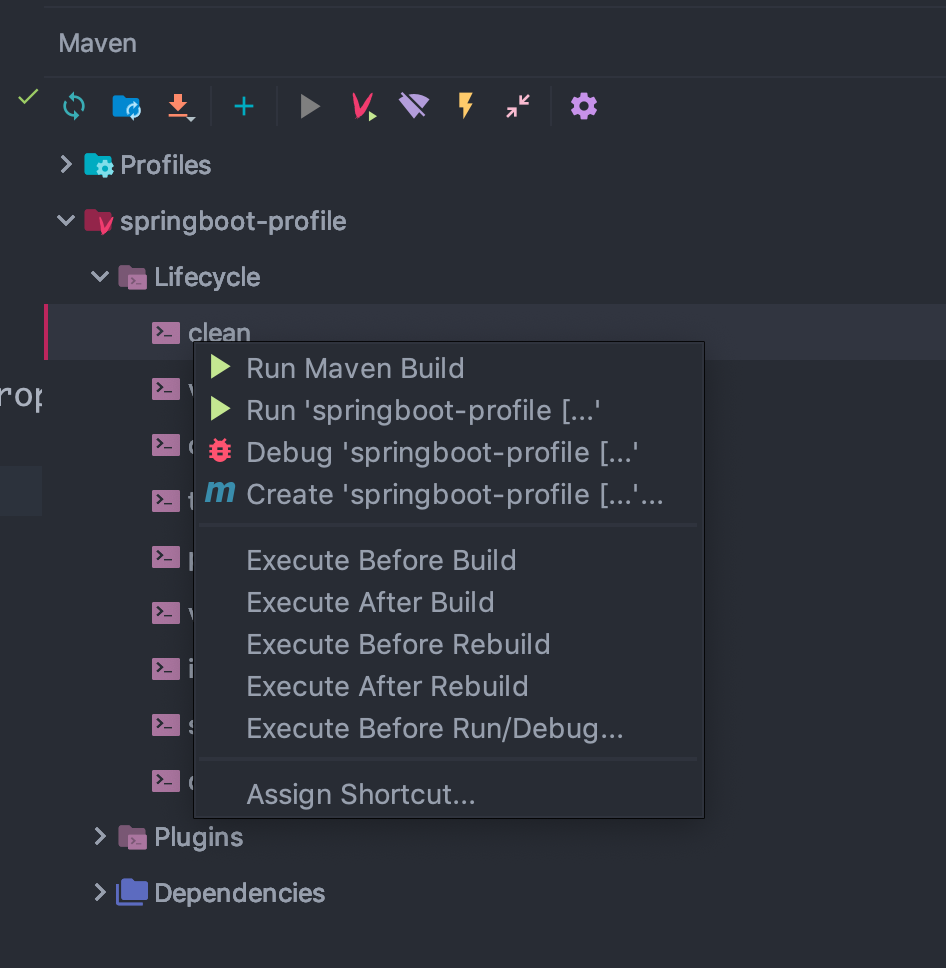Choose Assign Shortcut... menu item
Viewport: 946px width, 968px height.
coord(360,794)
